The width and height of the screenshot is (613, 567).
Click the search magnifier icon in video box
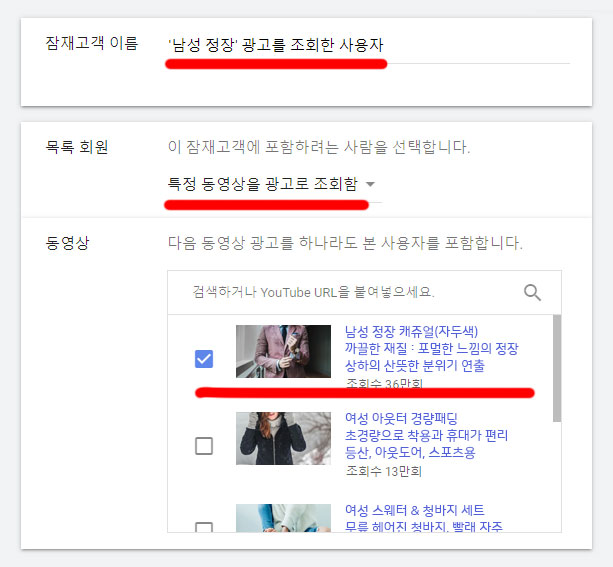(532, 292)
